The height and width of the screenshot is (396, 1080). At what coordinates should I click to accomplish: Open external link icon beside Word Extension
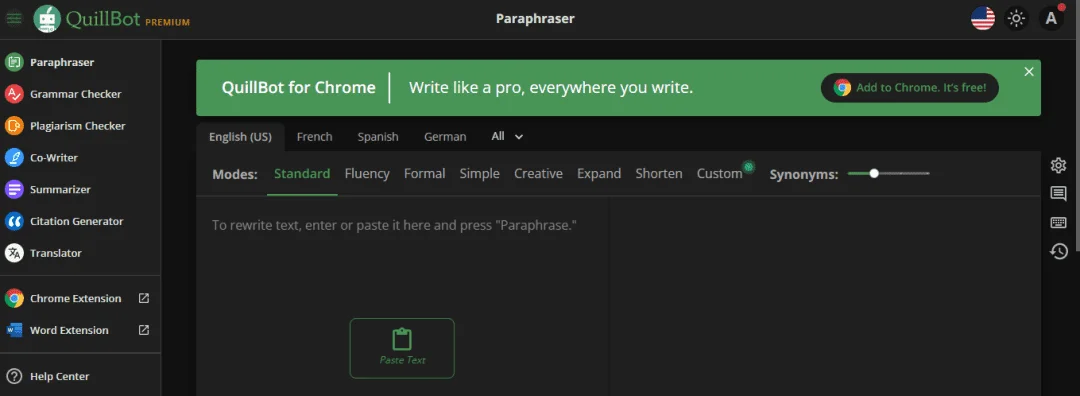click(x=143, y=330)
